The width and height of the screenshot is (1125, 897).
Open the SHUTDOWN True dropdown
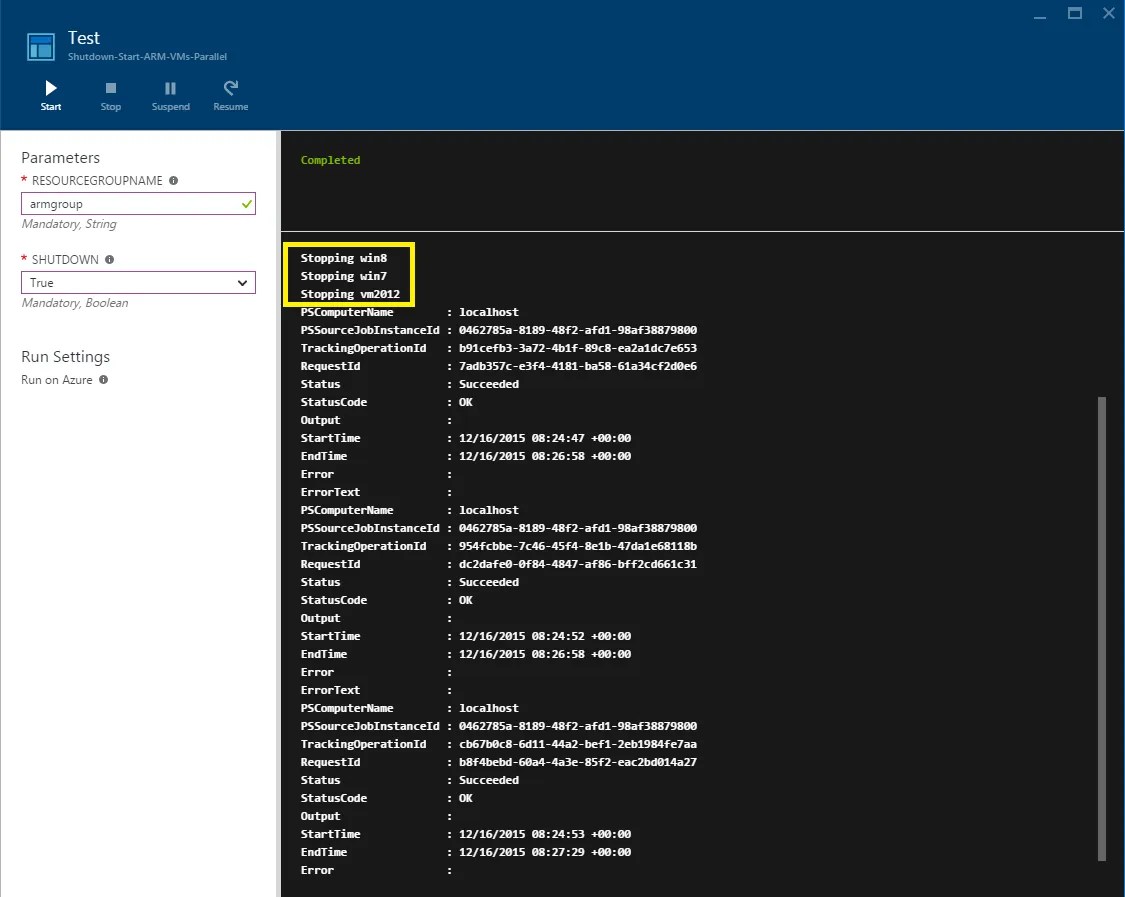(138, 283)
